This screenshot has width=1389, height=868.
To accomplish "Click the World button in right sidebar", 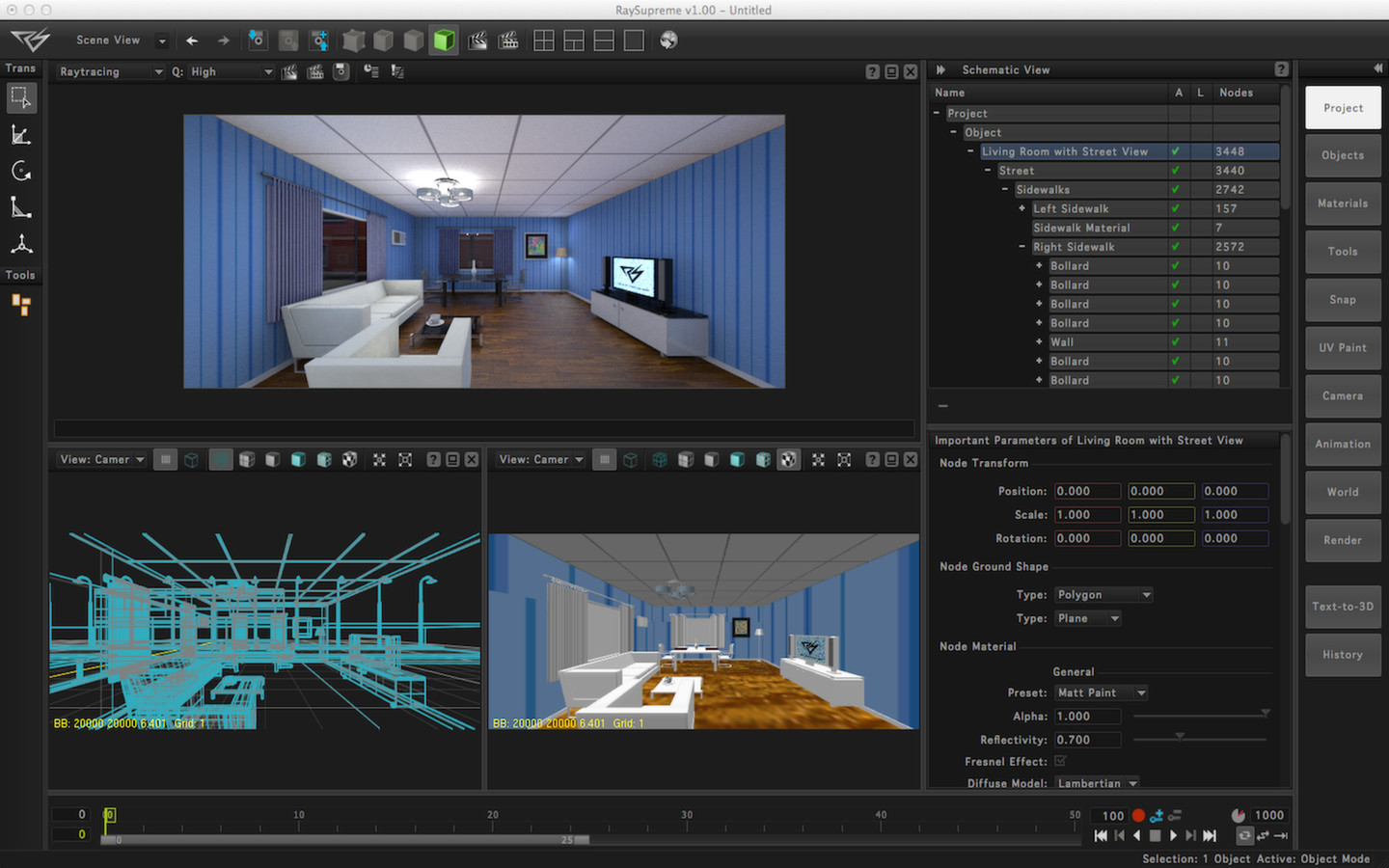I will click(x=1342, y=492).
